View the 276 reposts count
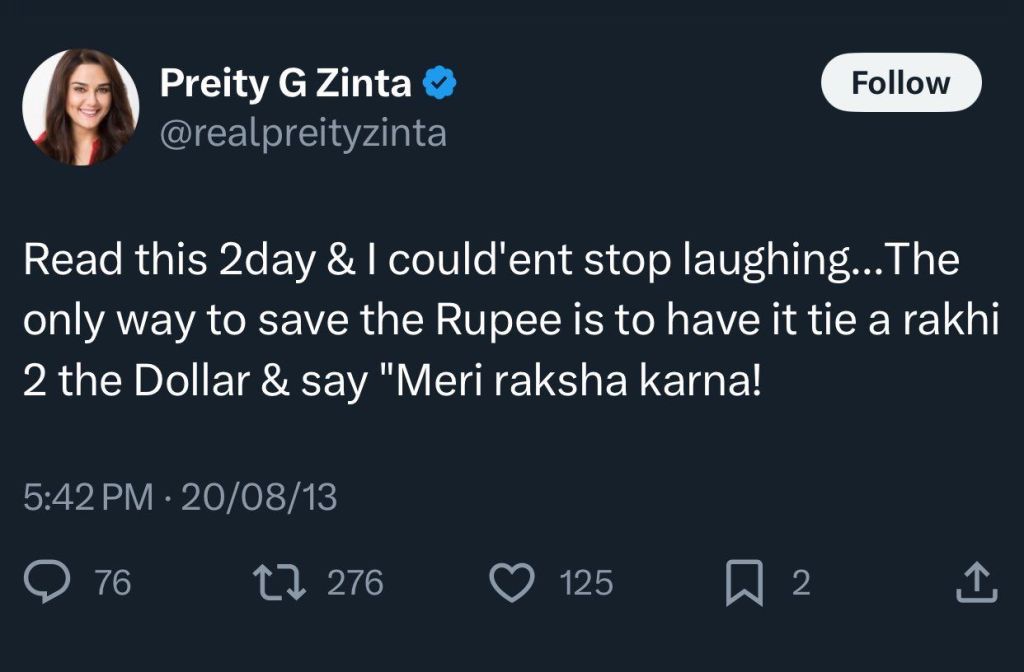This screenshot has width=1024, height=672. point(356,583)
